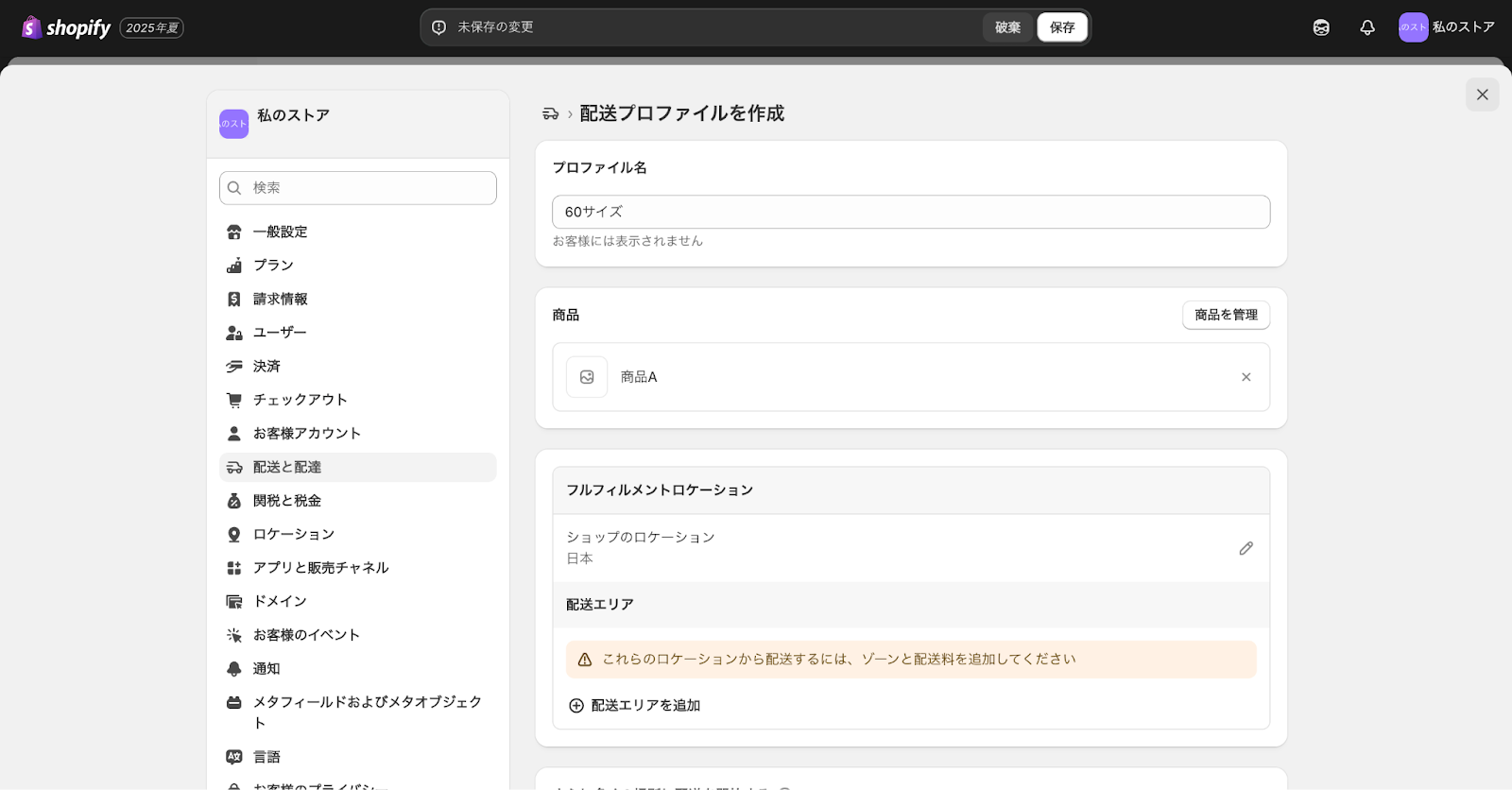Viewport: 1512px width, 790px height.
Task: Click the ユーザー people icon
Action: click(234, 333)
